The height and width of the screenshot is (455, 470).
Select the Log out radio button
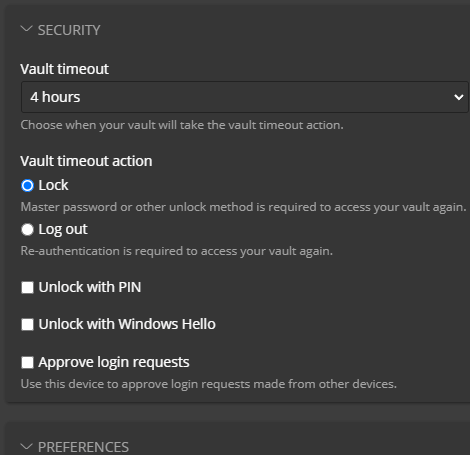[x=27, y=229]
